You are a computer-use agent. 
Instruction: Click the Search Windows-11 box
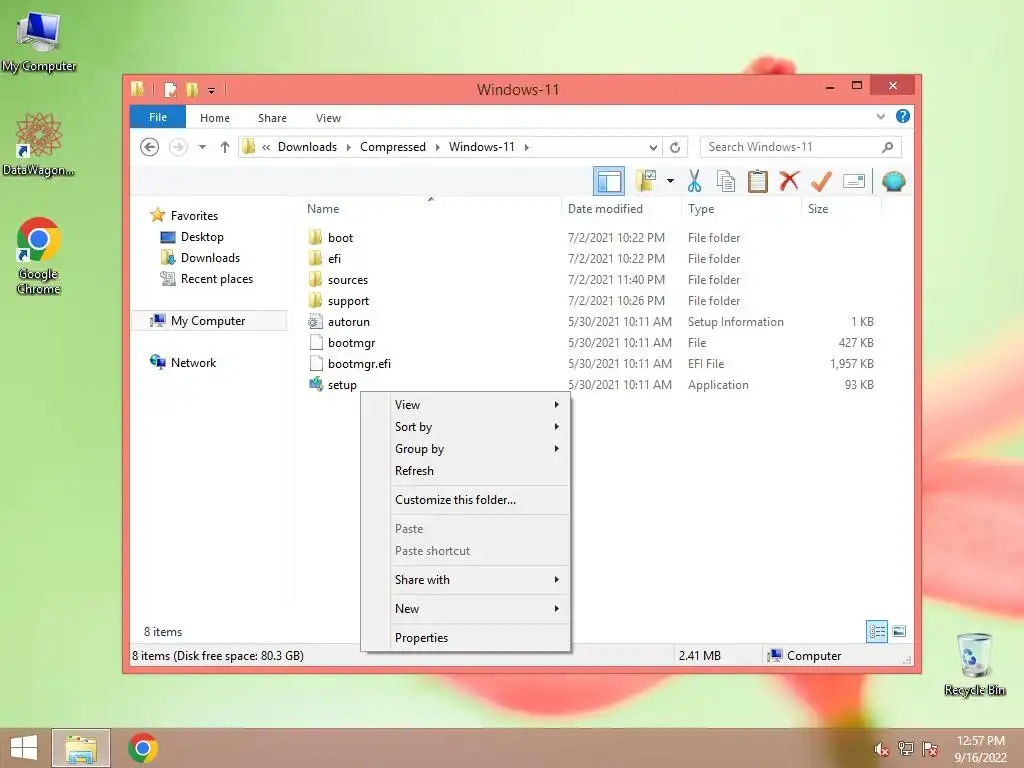[800, 147]
